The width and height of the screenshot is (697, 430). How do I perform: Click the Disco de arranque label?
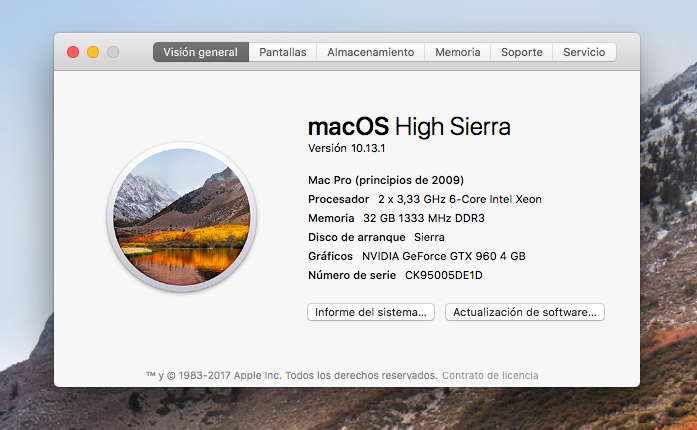pos(357,237)
